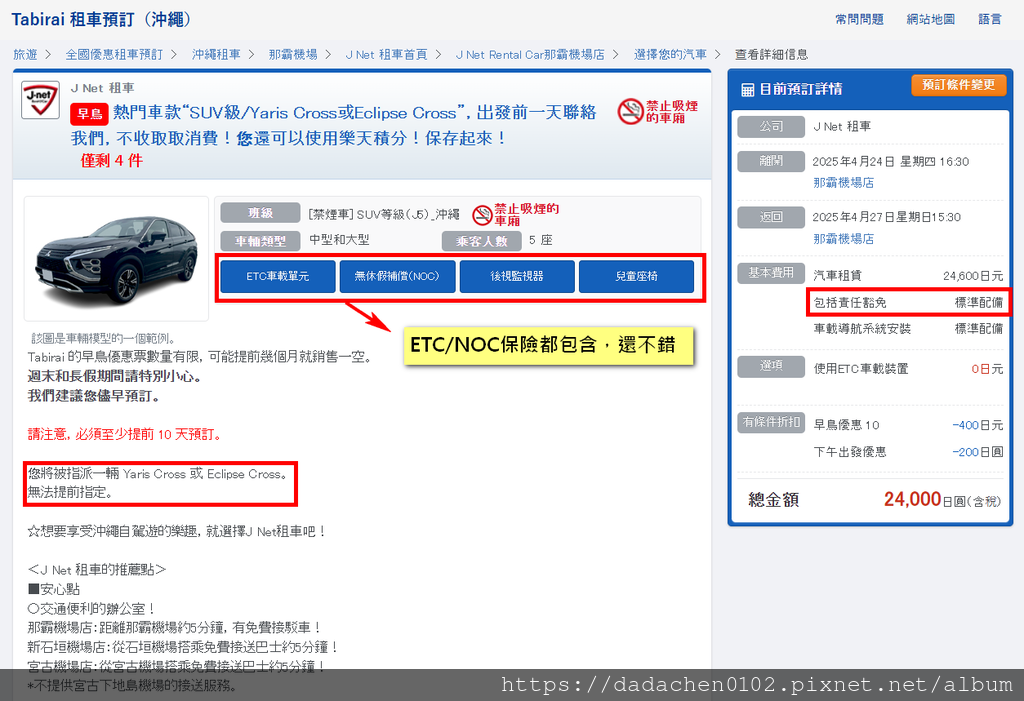Click the 兒童座椅 feature button

637,276
